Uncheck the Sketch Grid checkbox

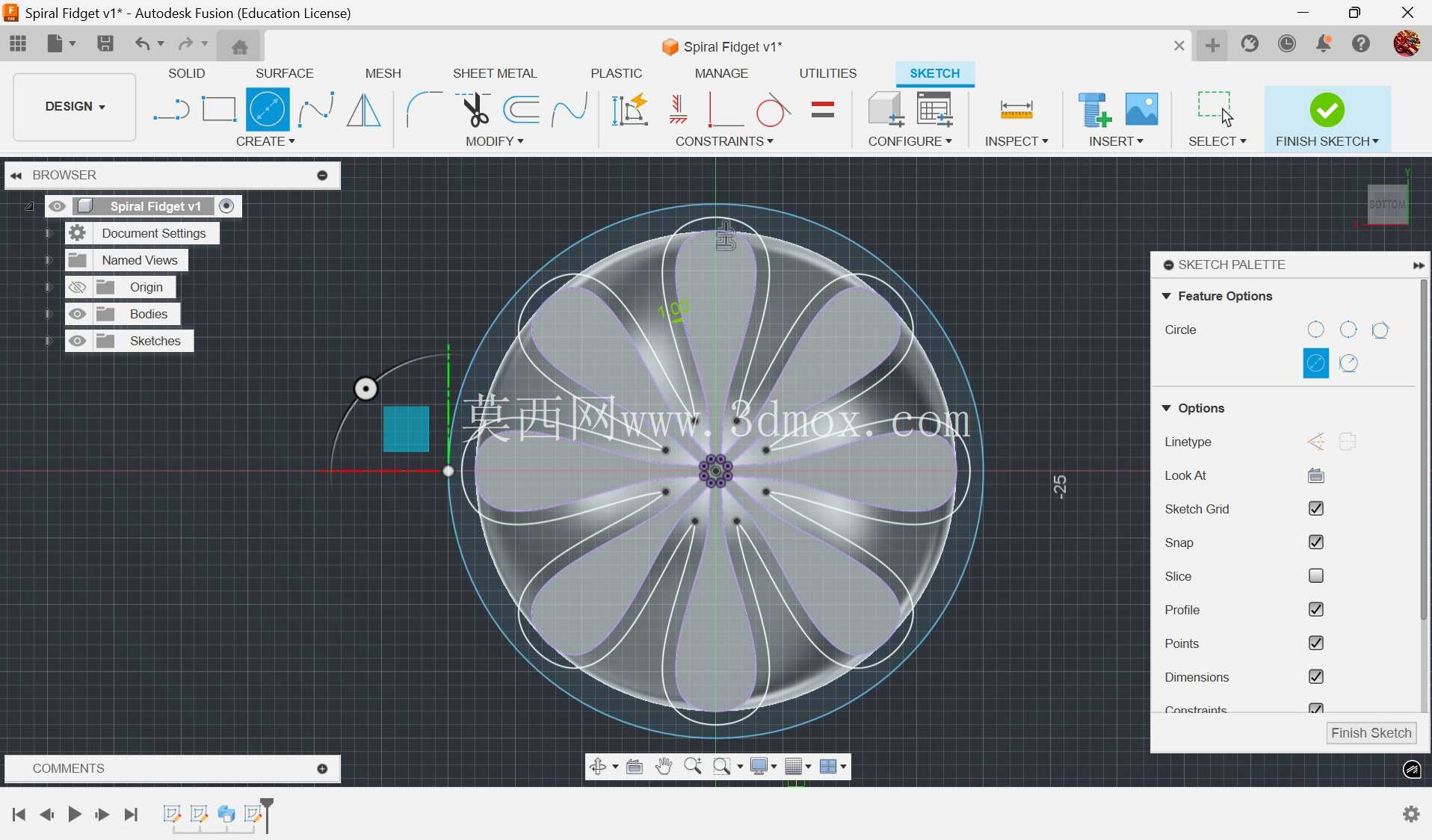(x=1316, y=509)
